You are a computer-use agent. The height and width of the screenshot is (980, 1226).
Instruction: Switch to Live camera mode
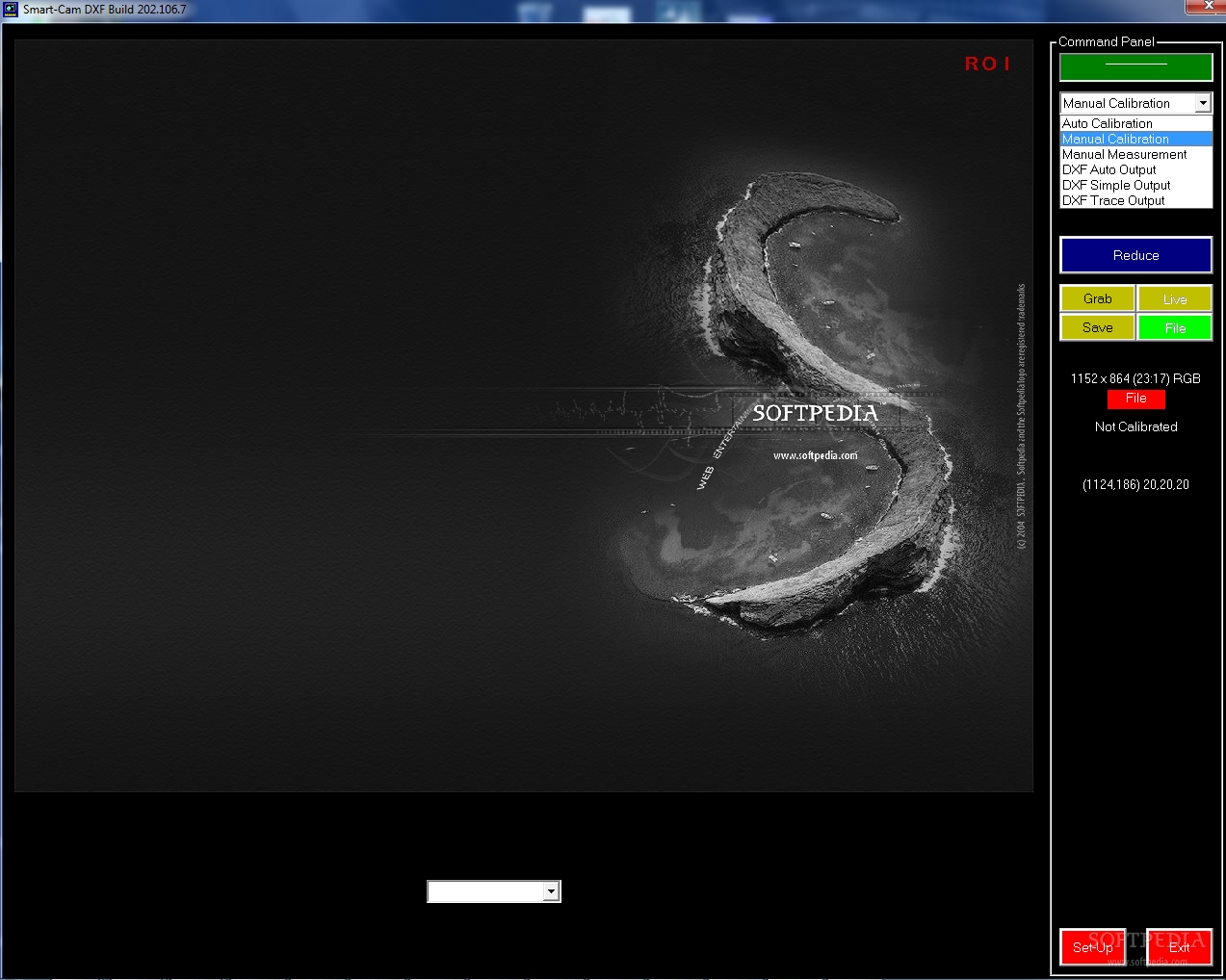click(x=1174, y=298)
